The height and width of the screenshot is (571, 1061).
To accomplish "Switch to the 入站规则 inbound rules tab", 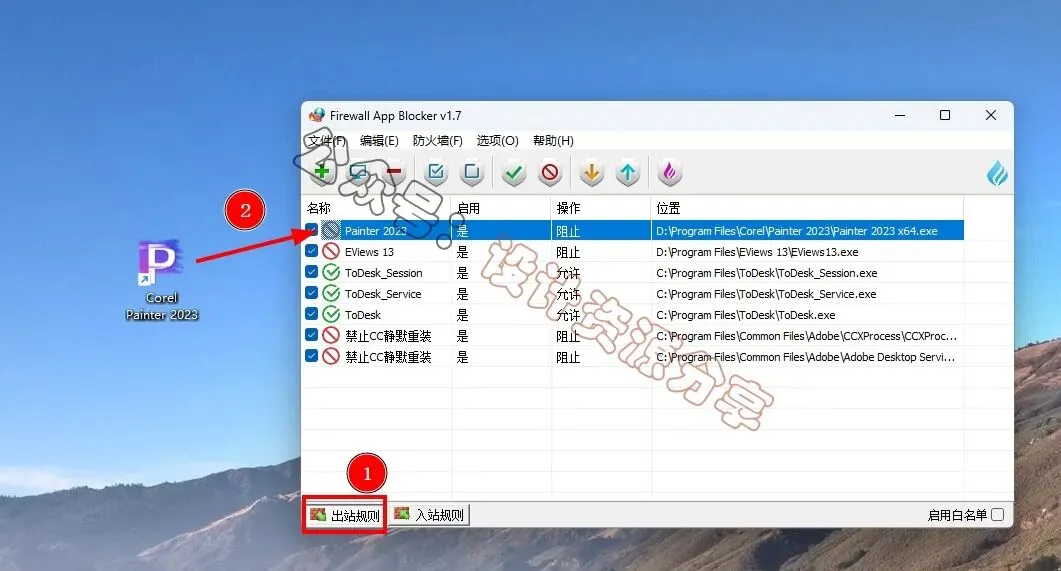I will 429,515.
